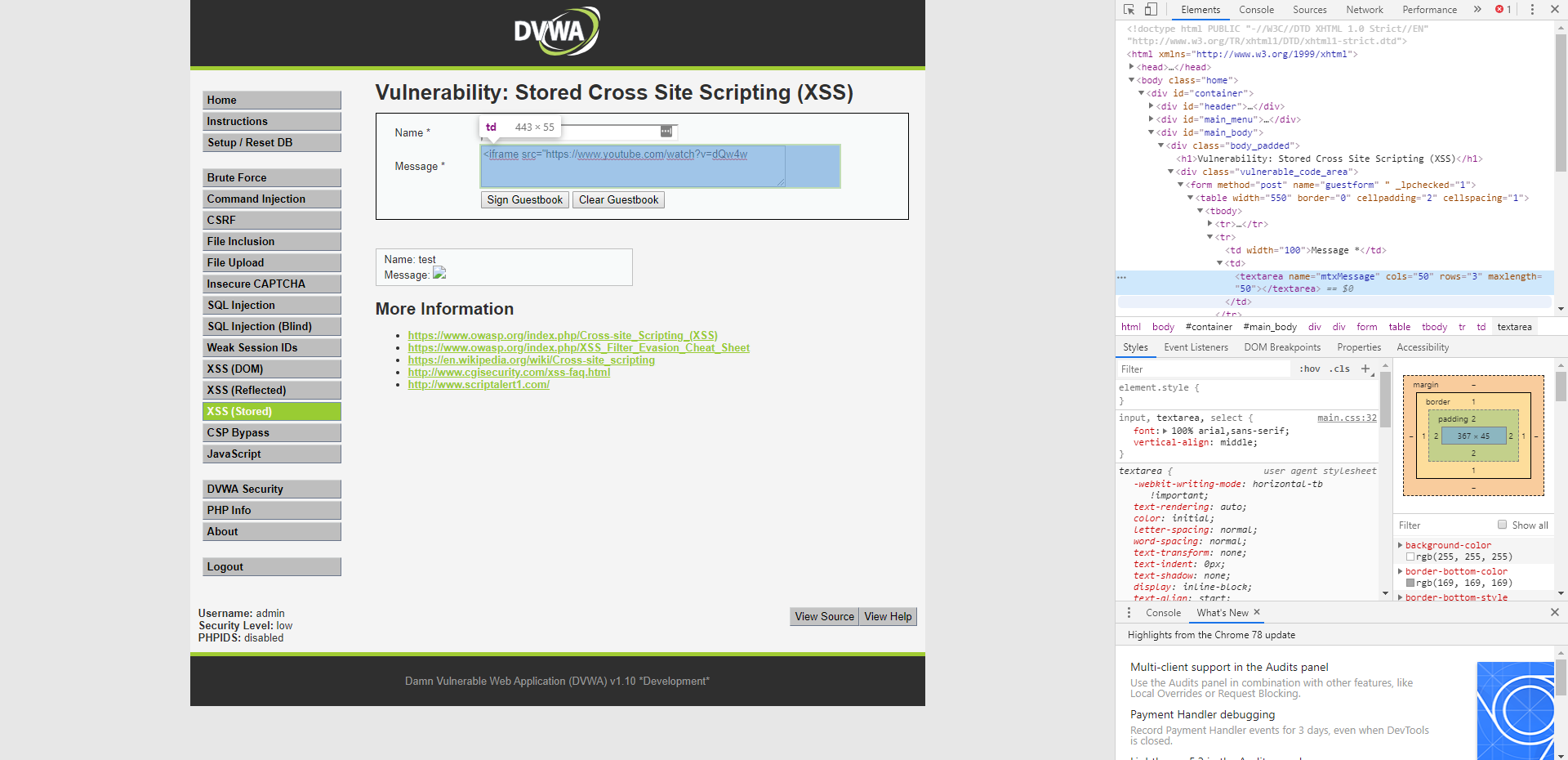Expand the head element in DOM tree

click(x=1132, y=67)
